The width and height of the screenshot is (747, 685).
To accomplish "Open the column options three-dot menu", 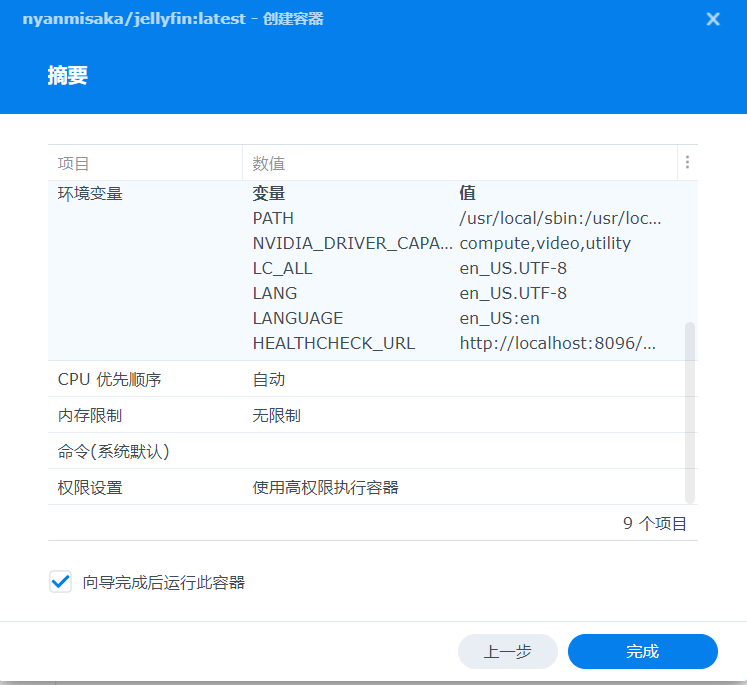I will click(x=687, y=162).
